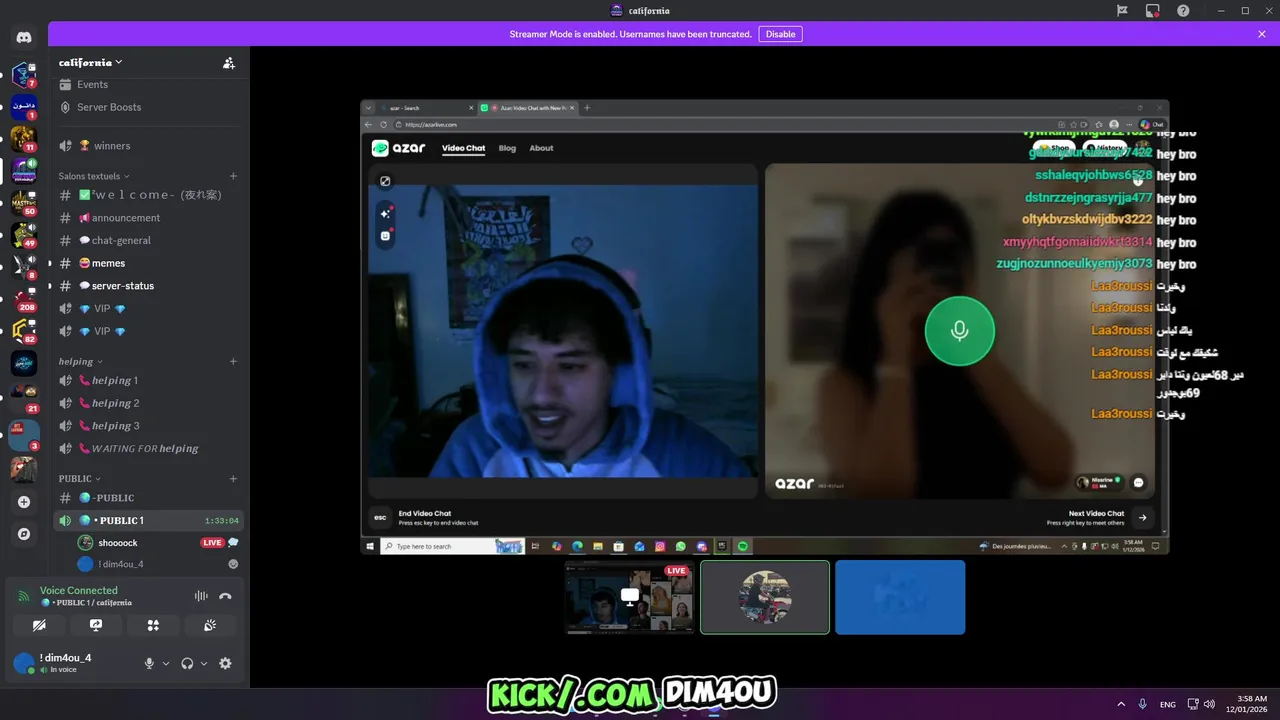Add channel to helping category
The width and height of the screenshot is (1280, 720).
233,361
